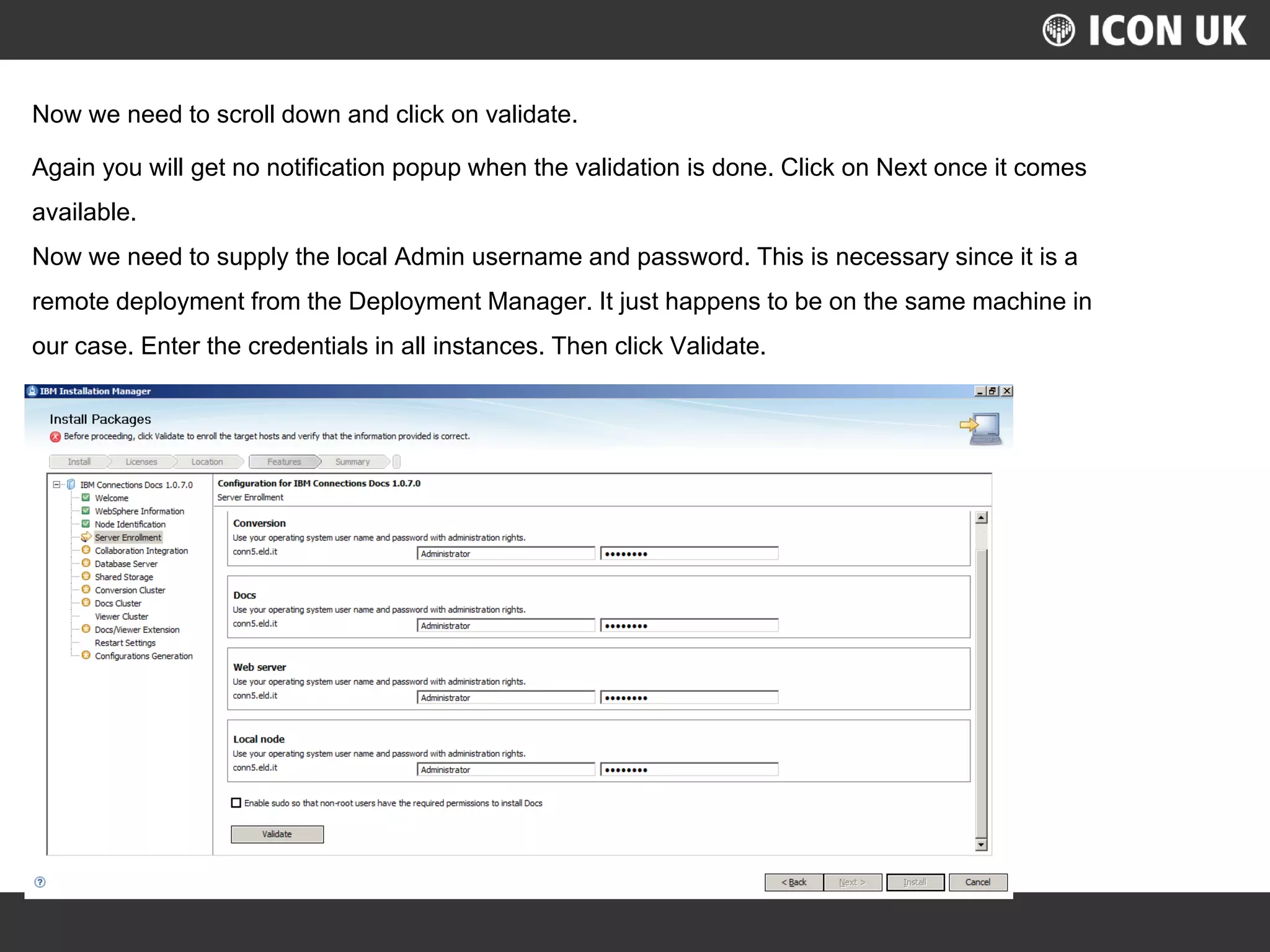The width and height of the screenshot is (1270, 952).
Task: Click the scrollbar down arrow
Action: tap(981, 845)
